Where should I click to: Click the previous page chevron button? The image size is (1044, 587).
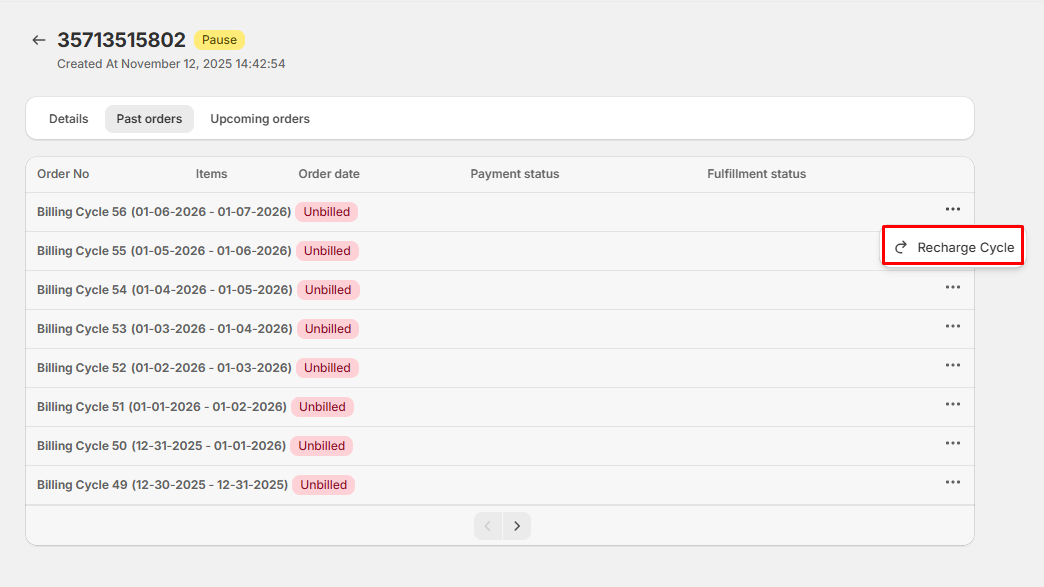pos(488,526)
